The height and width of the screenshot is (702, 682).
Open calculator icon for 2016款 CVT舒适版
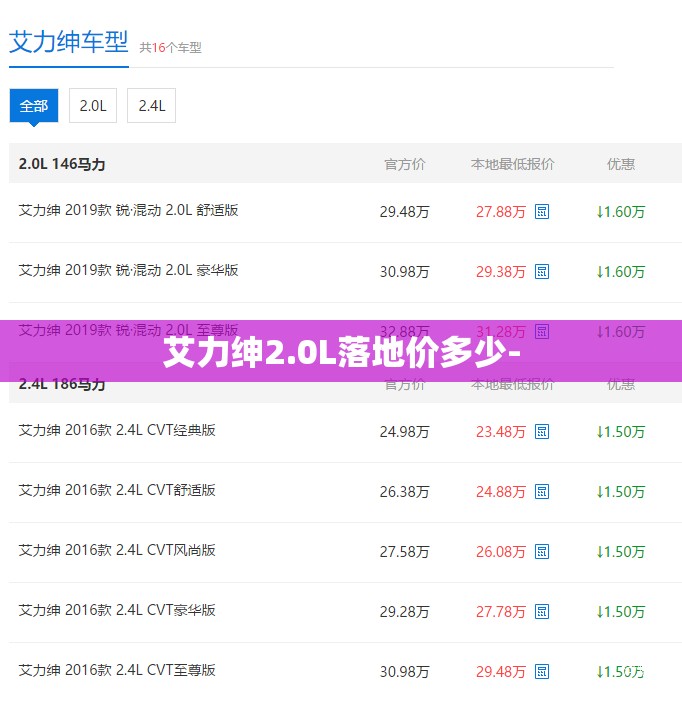tap(542, 492)
